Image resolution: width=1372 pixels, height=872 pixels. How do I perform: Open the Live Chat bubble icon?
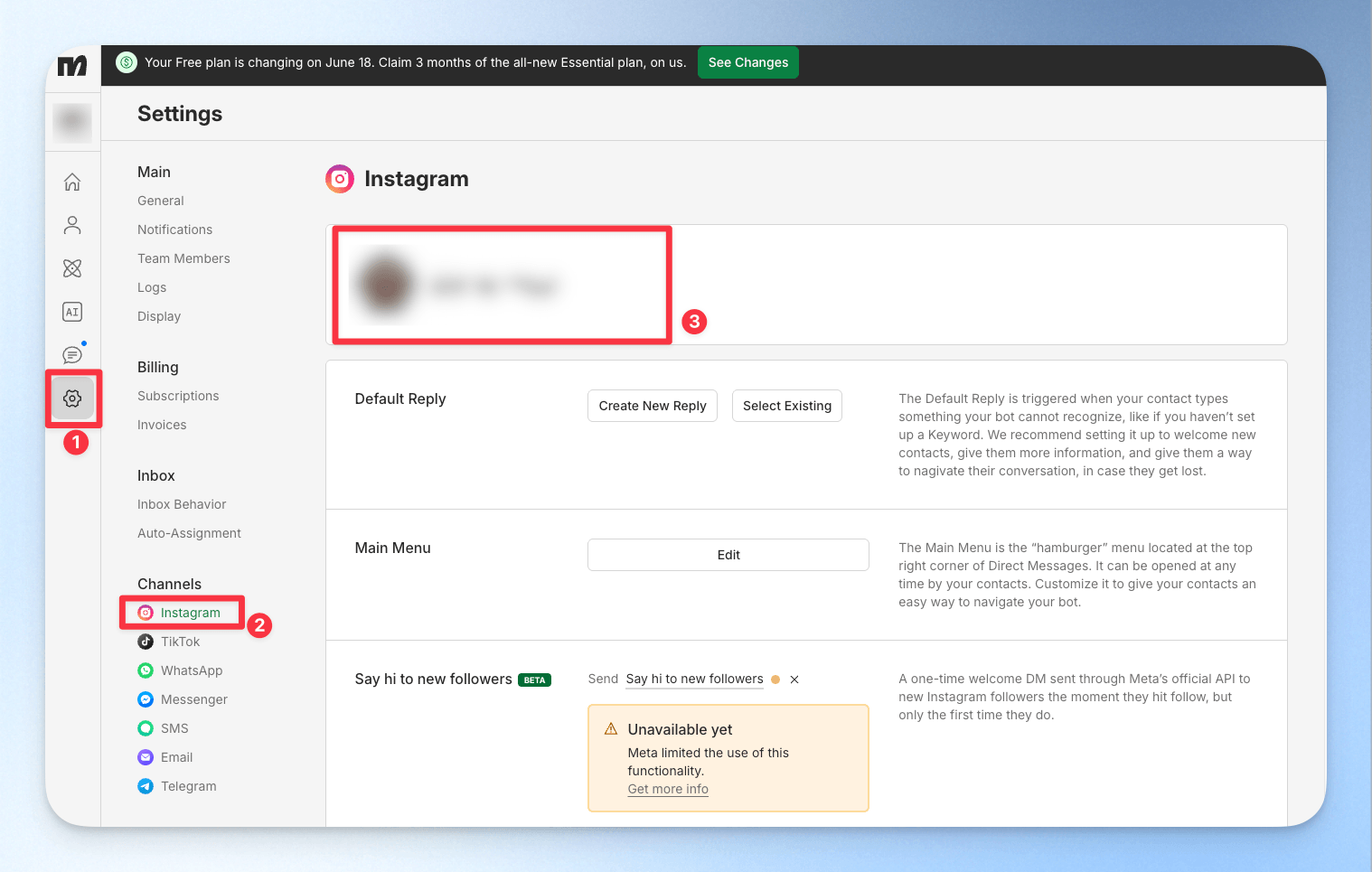[x=72, y=355]
